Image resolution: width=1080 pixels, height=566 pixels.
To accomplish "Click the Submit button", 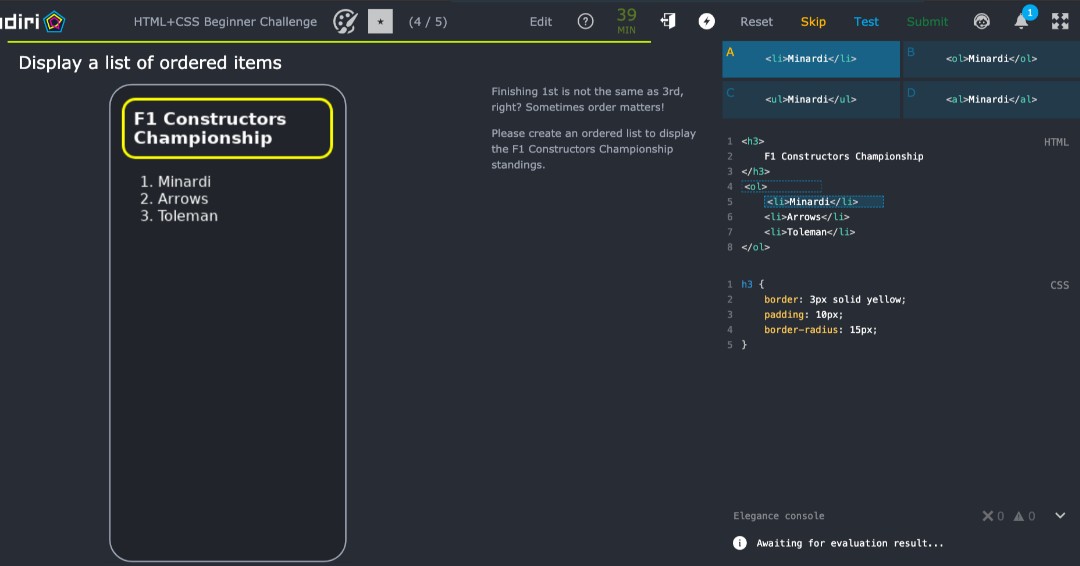I will tap(927, 21).
